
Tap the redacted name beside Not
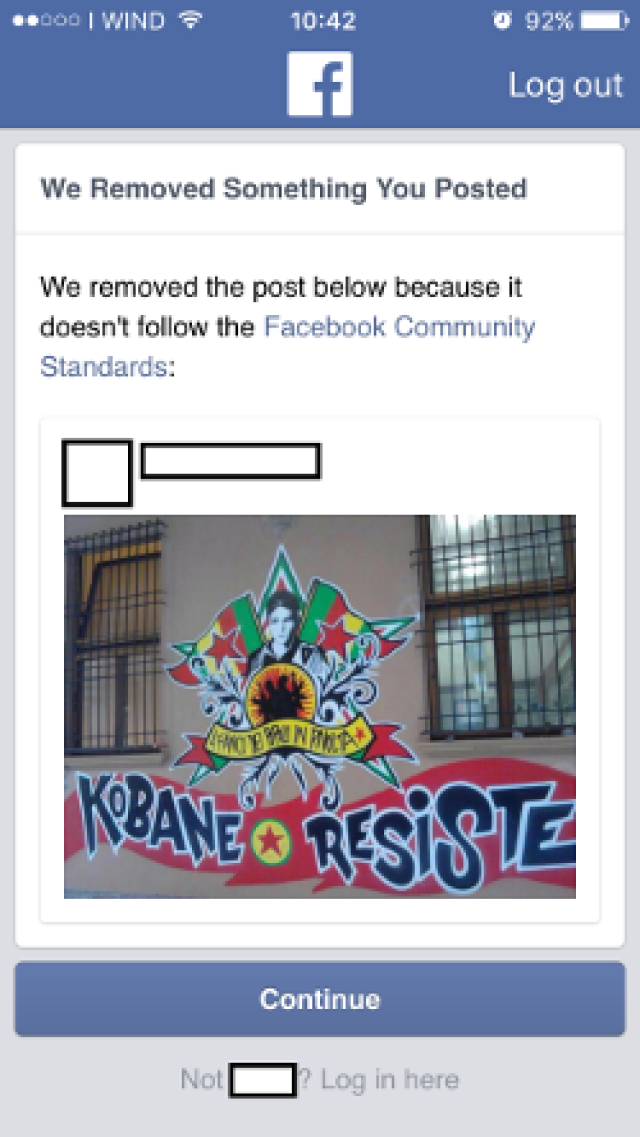262,1080
